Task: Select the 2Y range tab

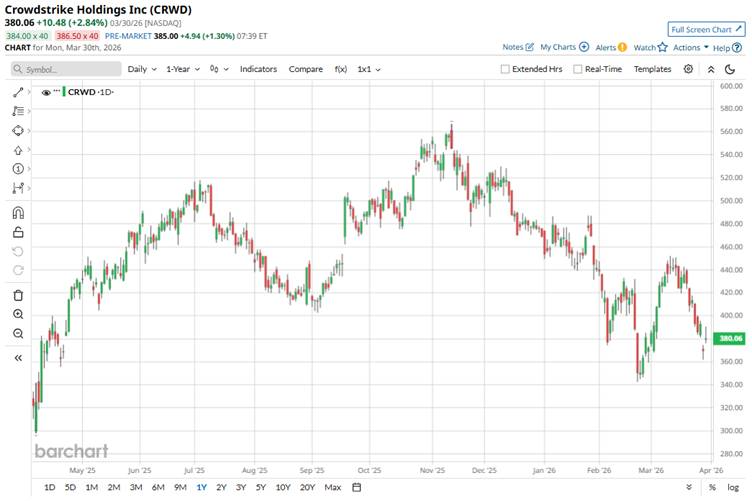Action: 221,487
